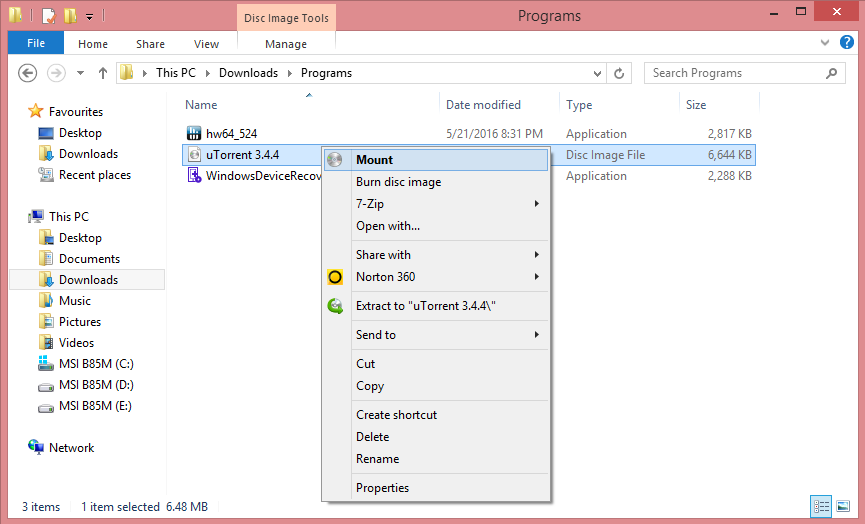The height and width of the screenshot is (524, 865).
Task: Click the Favourites star icon
Action: (x=36, y=111)
